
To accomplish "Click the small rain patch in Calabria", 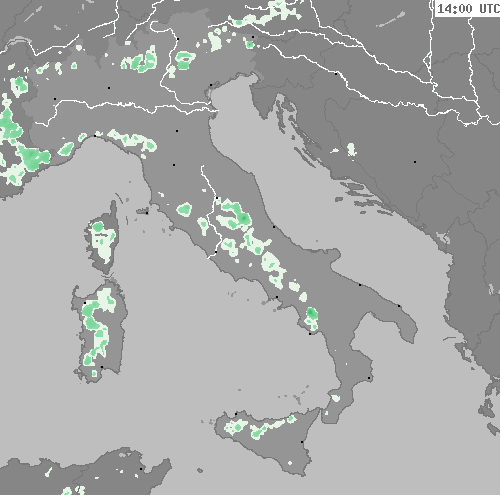I will tap(335, 398).
